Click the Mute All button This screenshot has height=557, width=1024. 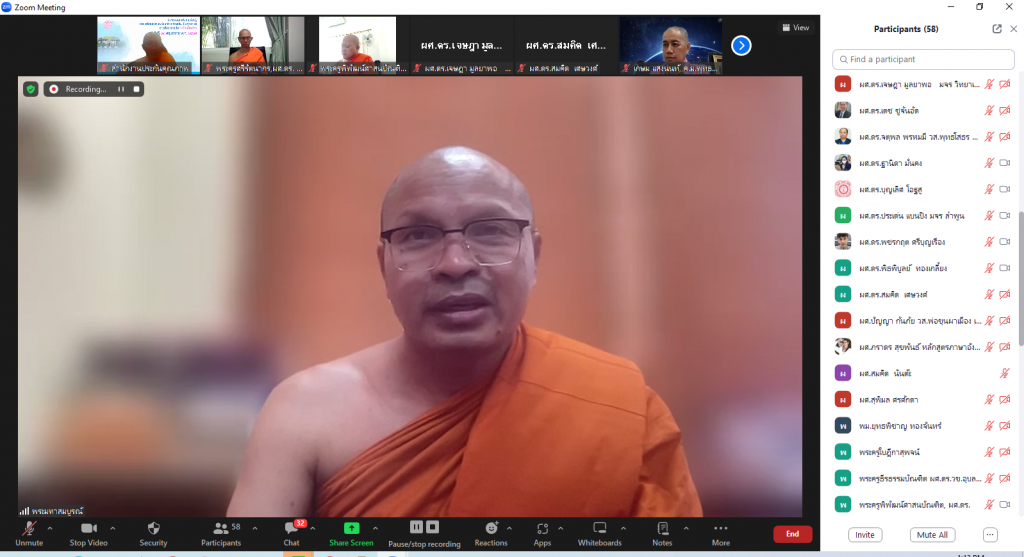[x=932, y=535]
